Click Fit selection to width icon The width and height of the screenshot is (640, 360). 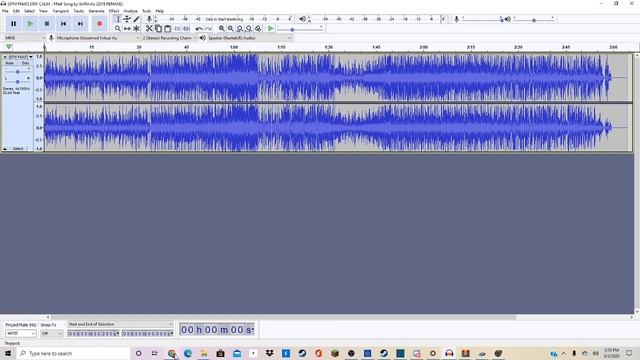coord(240,29)
